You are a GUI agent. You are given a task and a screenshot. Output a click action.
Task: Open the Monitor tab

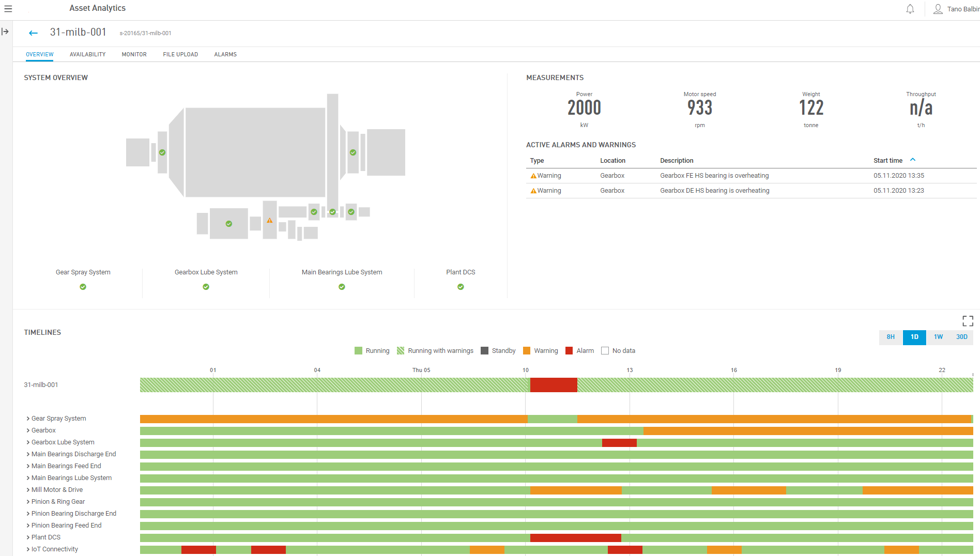(x=134, y=54)
